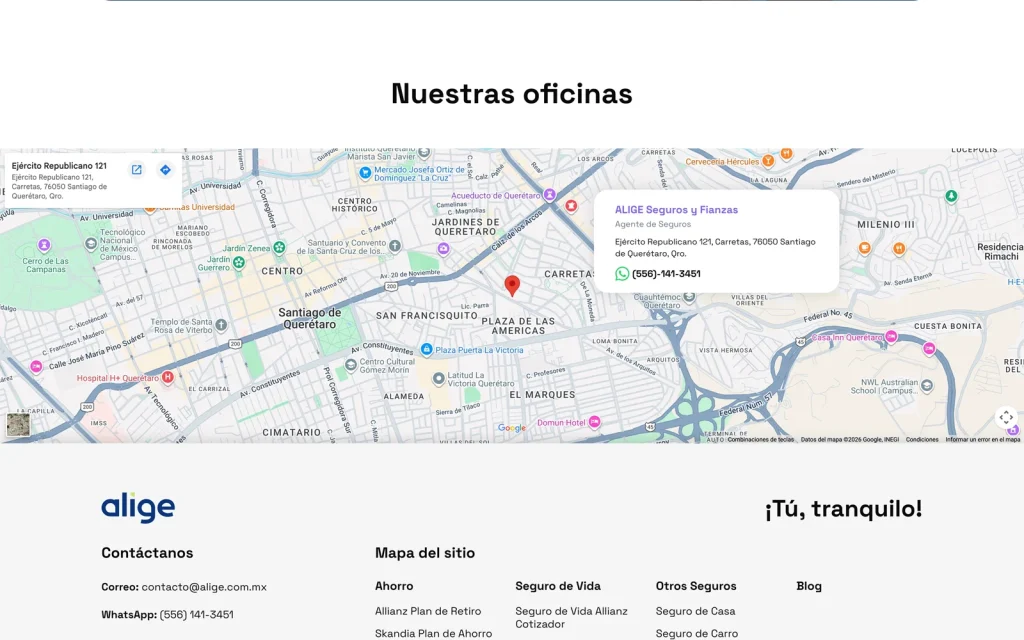The width and height of the screenshot is (1024, 640).
Task: Open Seguro de Vida Allianz Cotizador
Action: [571, 618]
